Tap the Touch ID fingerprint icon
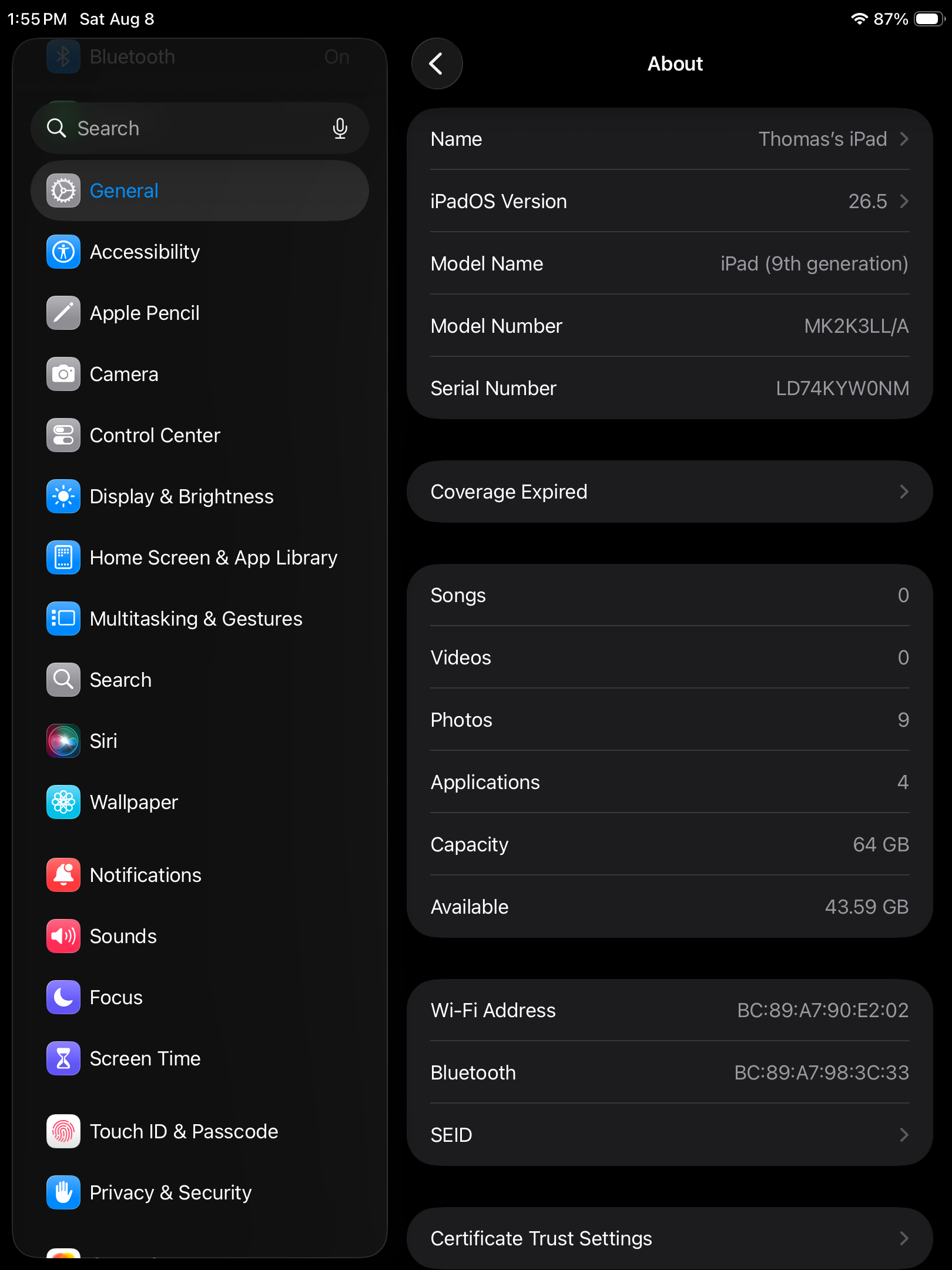Viewport: 952px width, 1270px height. pos(63,1131)
